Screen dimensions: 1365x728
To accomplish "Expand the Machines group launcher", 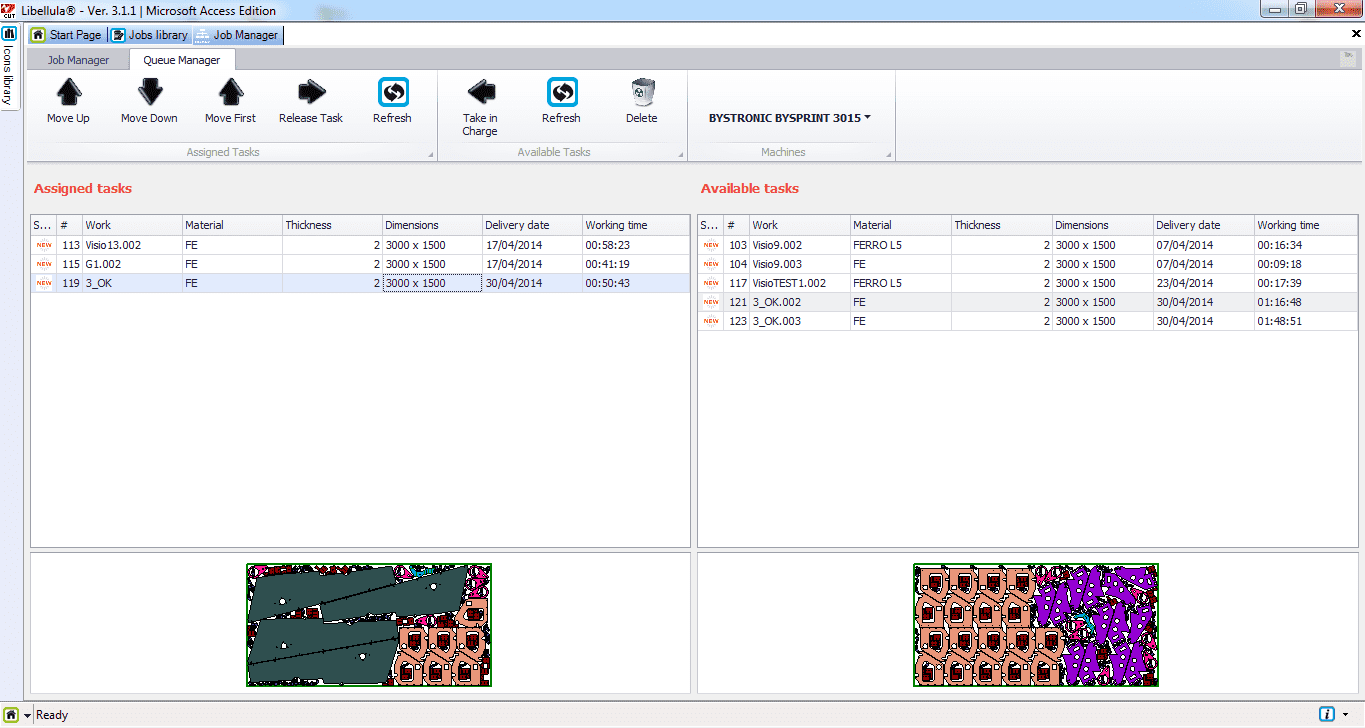I will tap(889, 155).
